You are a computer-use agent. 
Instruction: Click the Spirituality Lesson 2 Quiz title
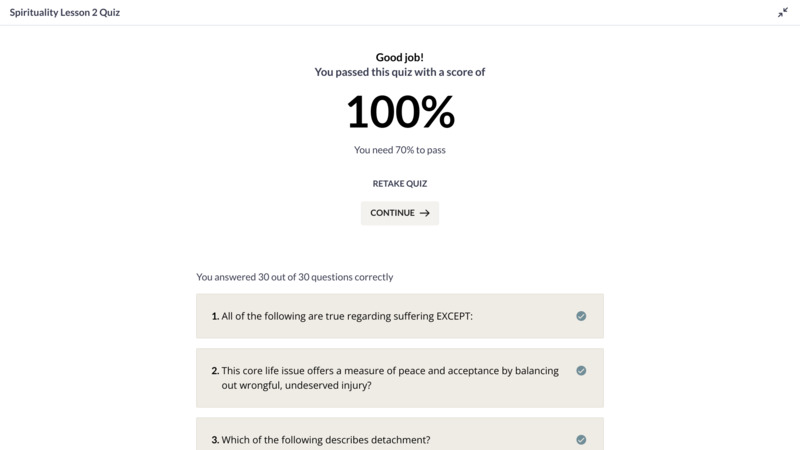point(65,12)
